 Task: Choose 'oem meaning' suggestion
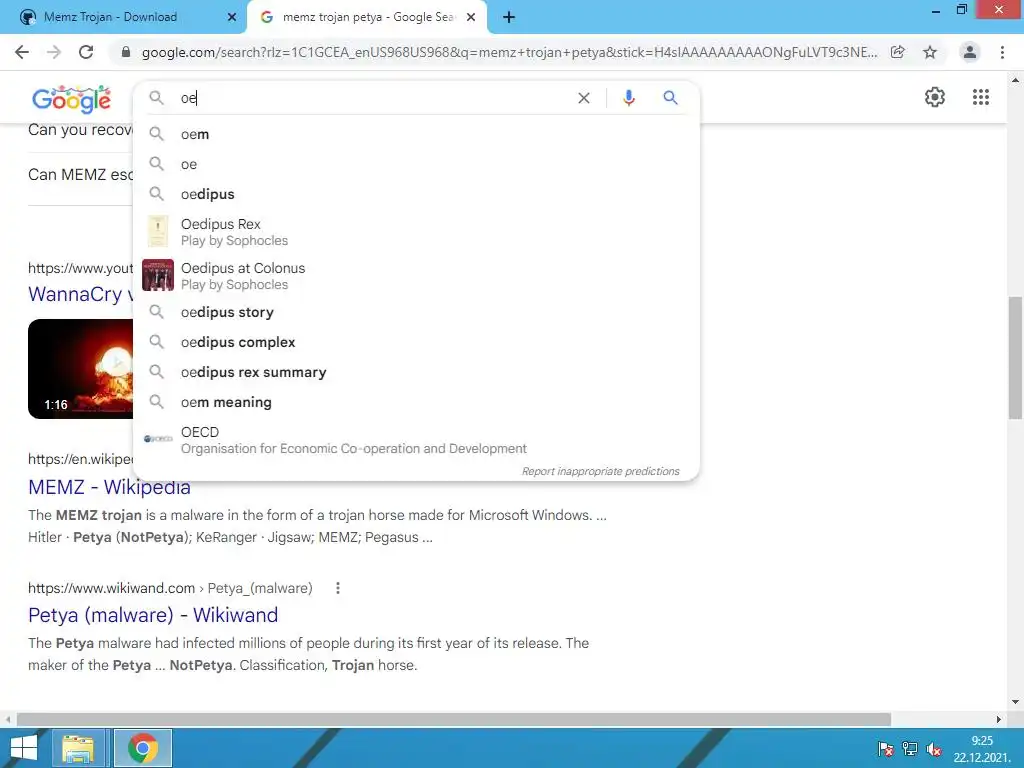(416, 402)
